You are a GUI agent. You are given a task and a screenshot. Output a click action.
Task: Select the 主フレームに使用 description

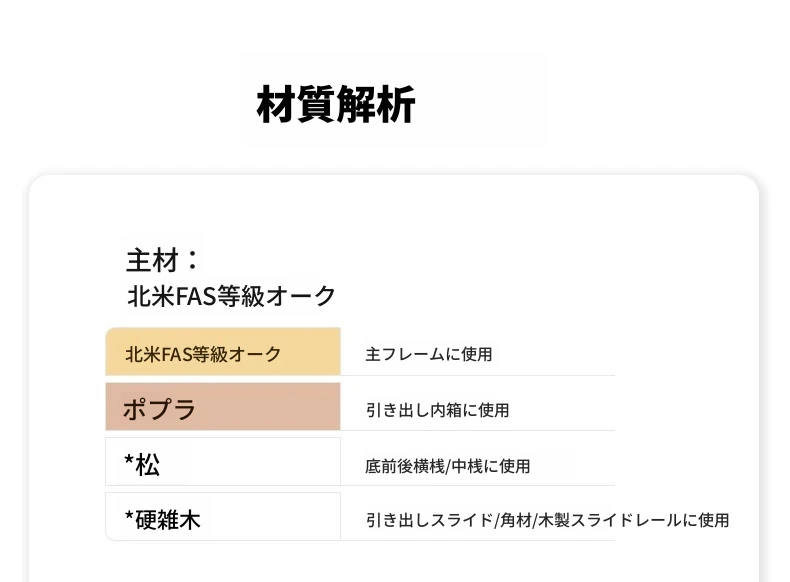pos(428,354)
